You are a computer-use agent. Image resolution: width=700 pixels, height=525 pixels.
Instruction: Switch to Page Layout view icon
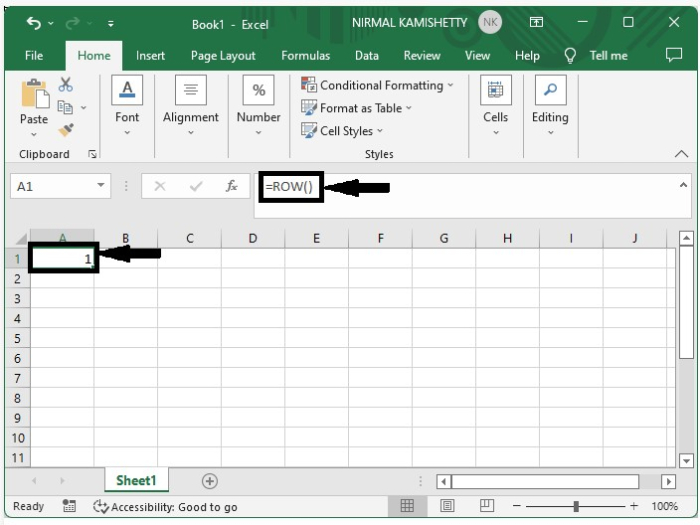click(447, 506)
